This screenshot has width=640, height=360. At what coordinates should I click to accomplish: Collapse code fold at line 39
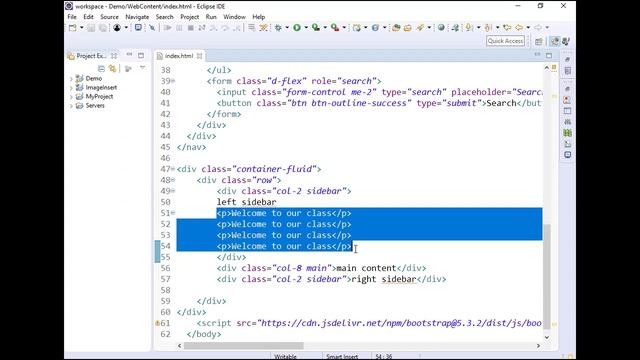pos(173,81)
